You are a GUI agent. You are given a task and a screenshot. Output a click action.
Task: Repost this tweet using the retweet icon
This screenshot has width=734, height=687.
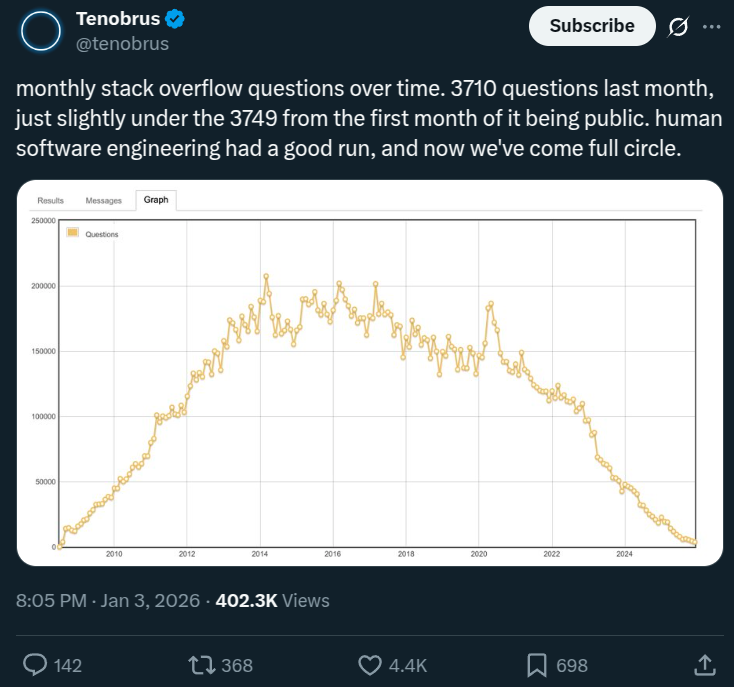pyautogui.click(x=202, y=665)
